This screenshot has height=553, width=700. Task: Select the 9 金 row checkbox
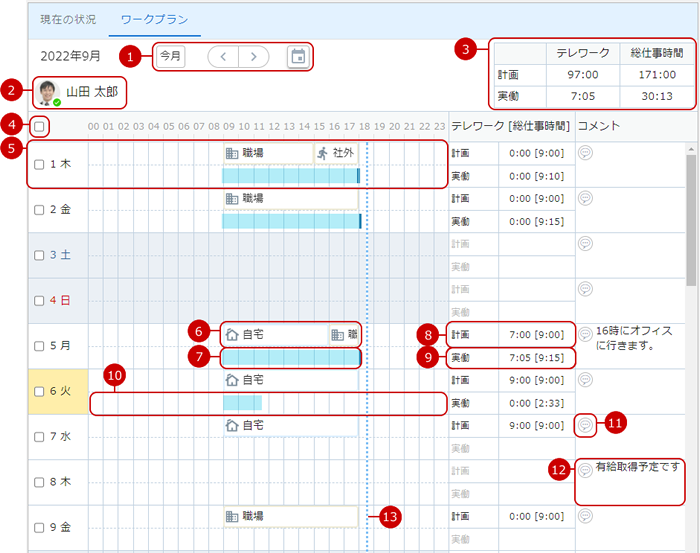(x=39, y=527)
